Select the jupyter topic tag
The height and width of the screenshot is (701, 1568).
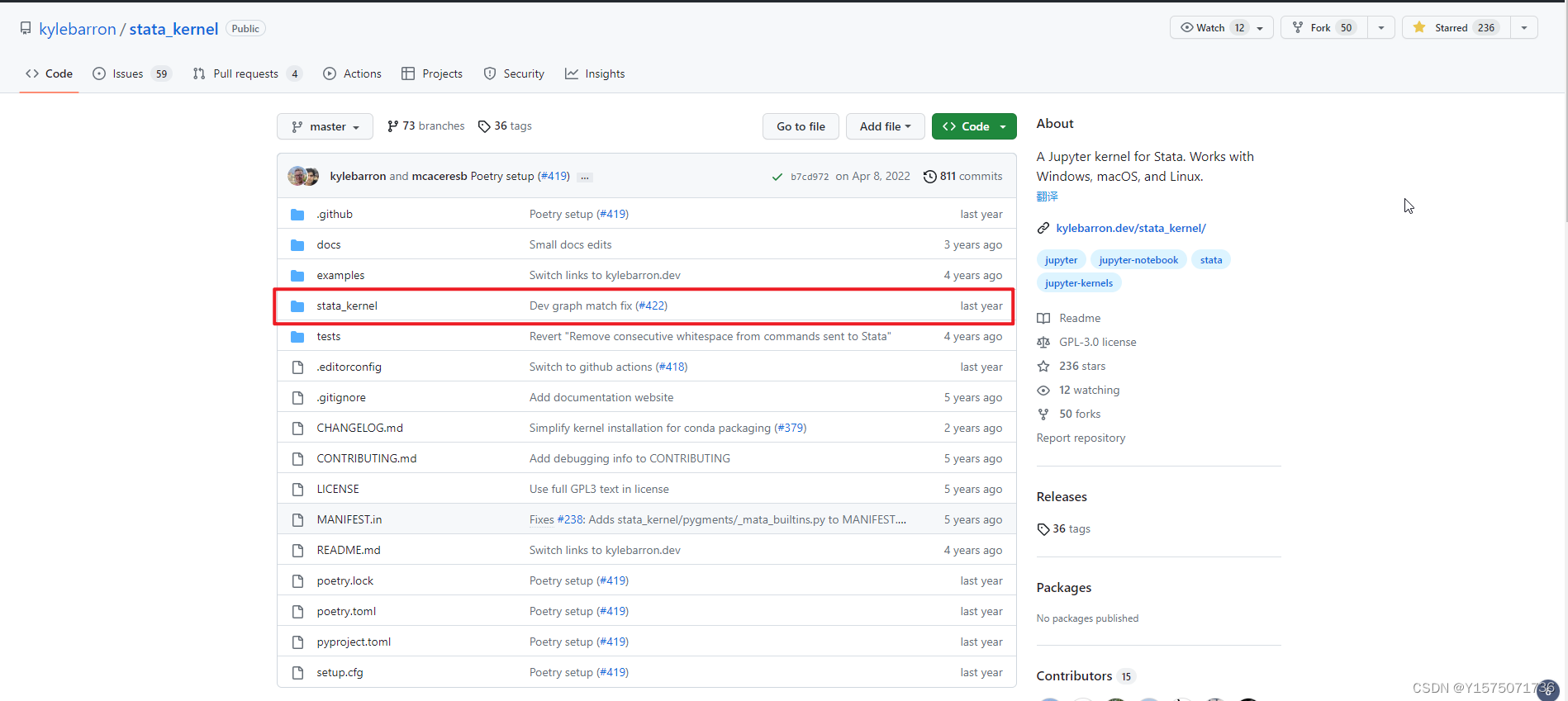click(x=1061, y=260)
